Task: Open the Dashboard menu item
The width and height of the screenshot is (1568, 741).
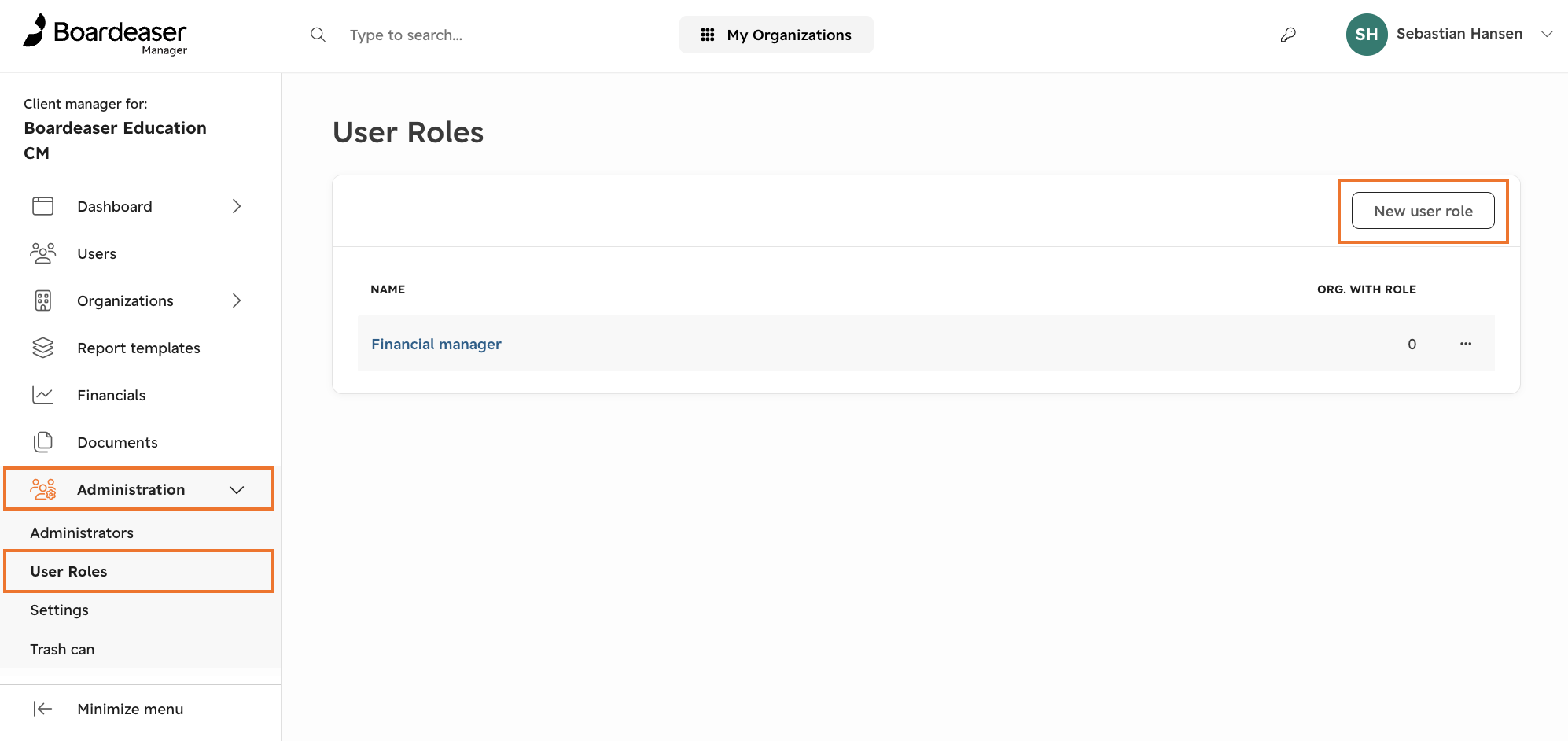Action: (115, 206)
